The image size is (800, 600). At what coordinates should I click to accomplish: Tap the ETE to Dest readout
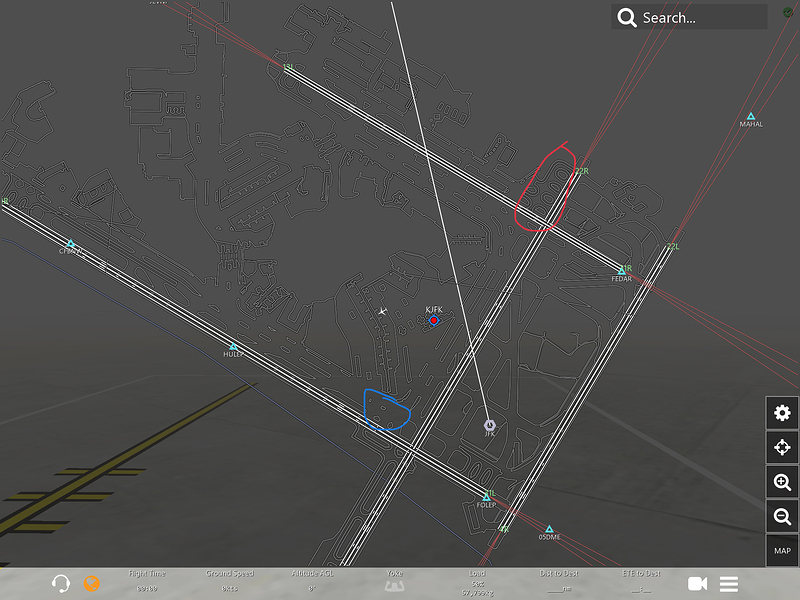[x=641, y=581]
